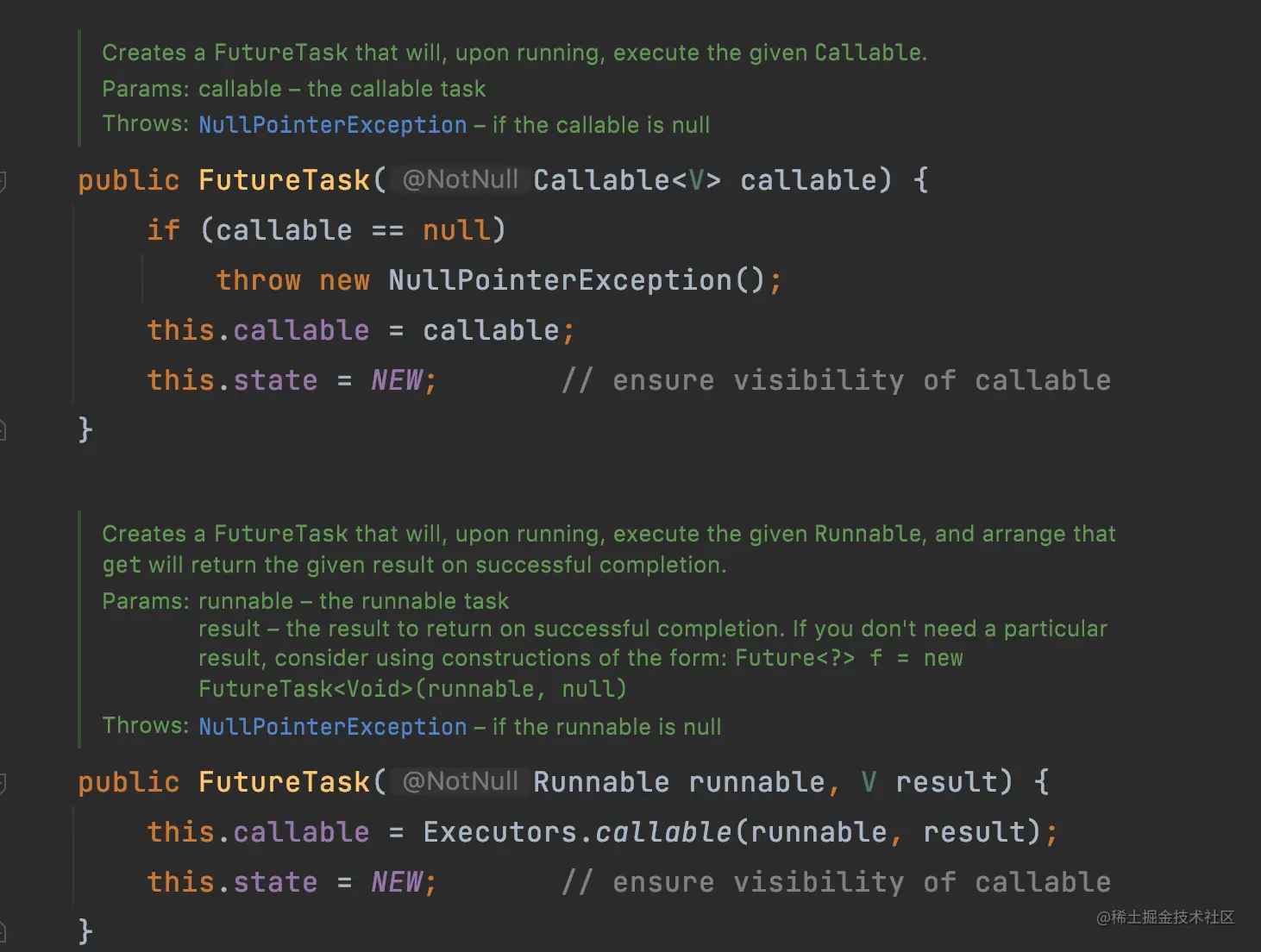Image resolution: width=1261 pixels, height=952 pixels.
Task: Click second FutureTask constructor name
Action: [284, 782]
